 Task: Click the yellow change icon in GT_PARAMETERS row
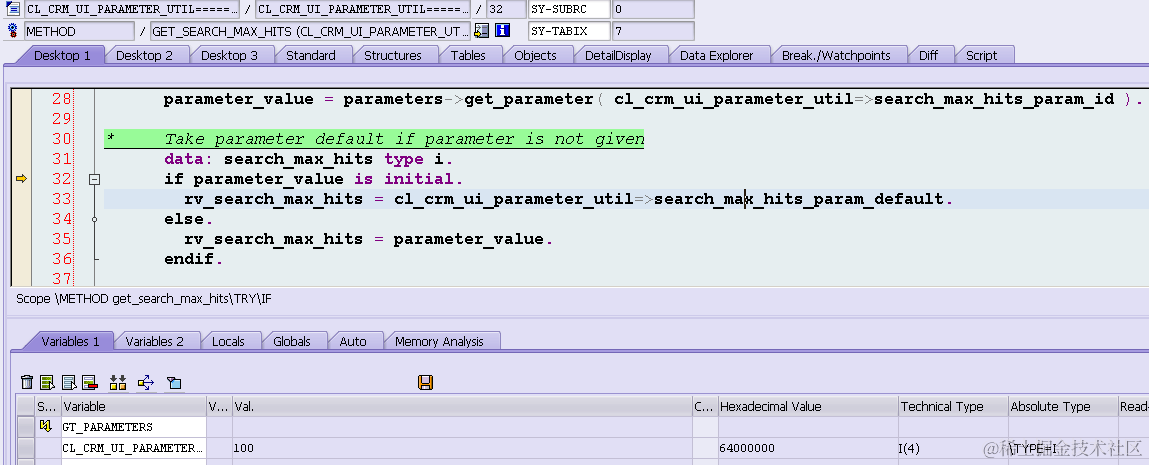[45, 426]
